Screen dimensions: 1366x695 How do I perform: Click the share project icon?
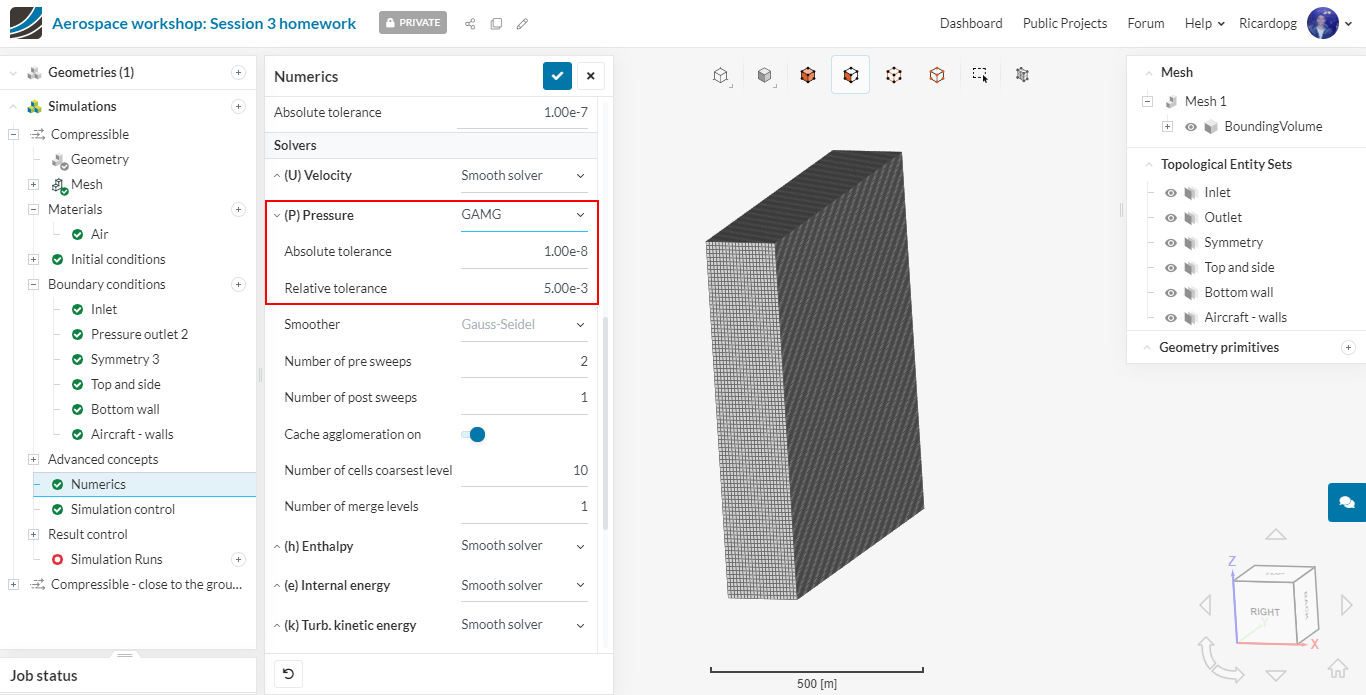(470, 24)
